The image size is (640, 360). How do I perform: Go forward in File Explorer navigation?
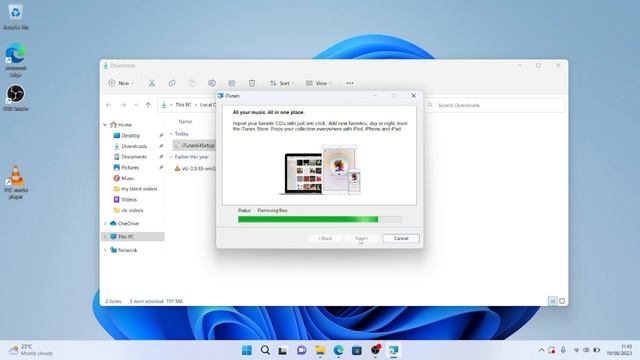coord(123,105)
